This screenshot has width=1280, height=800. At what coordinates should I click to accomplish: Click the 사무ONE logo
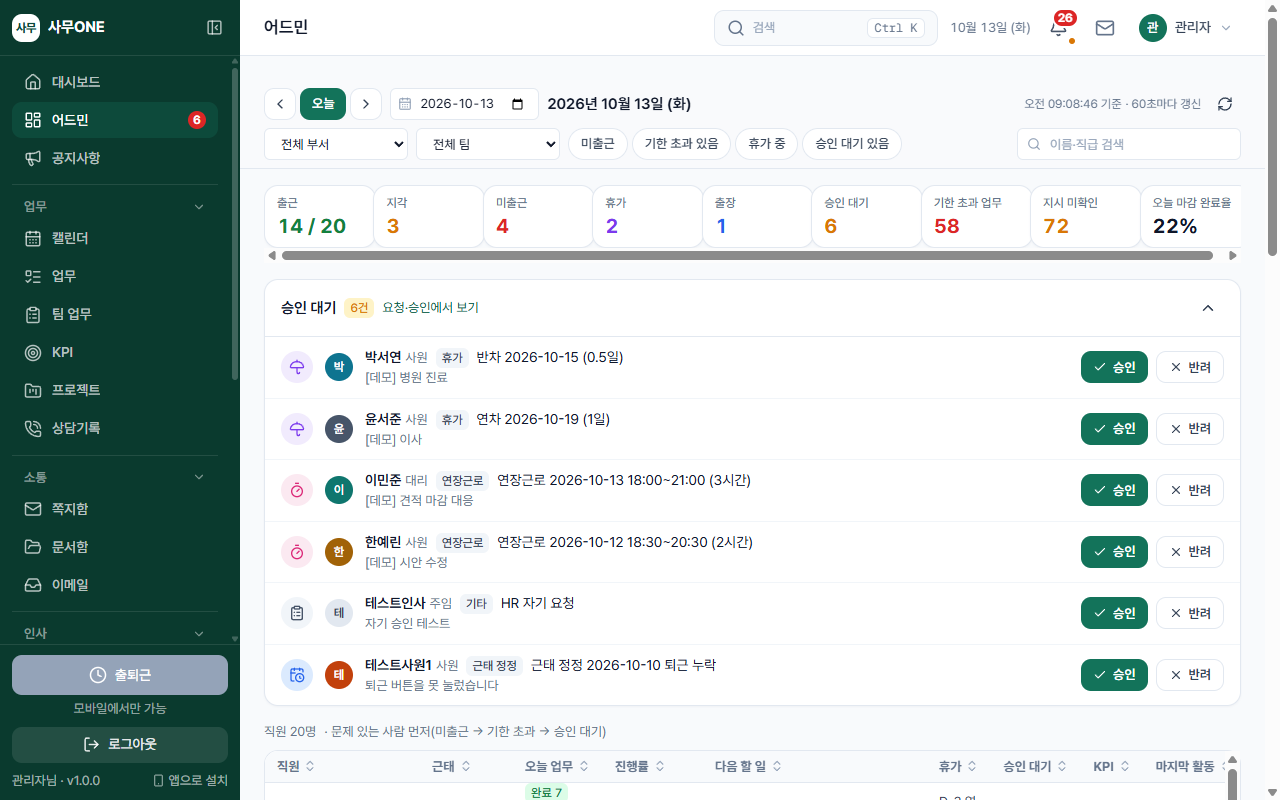58,28
